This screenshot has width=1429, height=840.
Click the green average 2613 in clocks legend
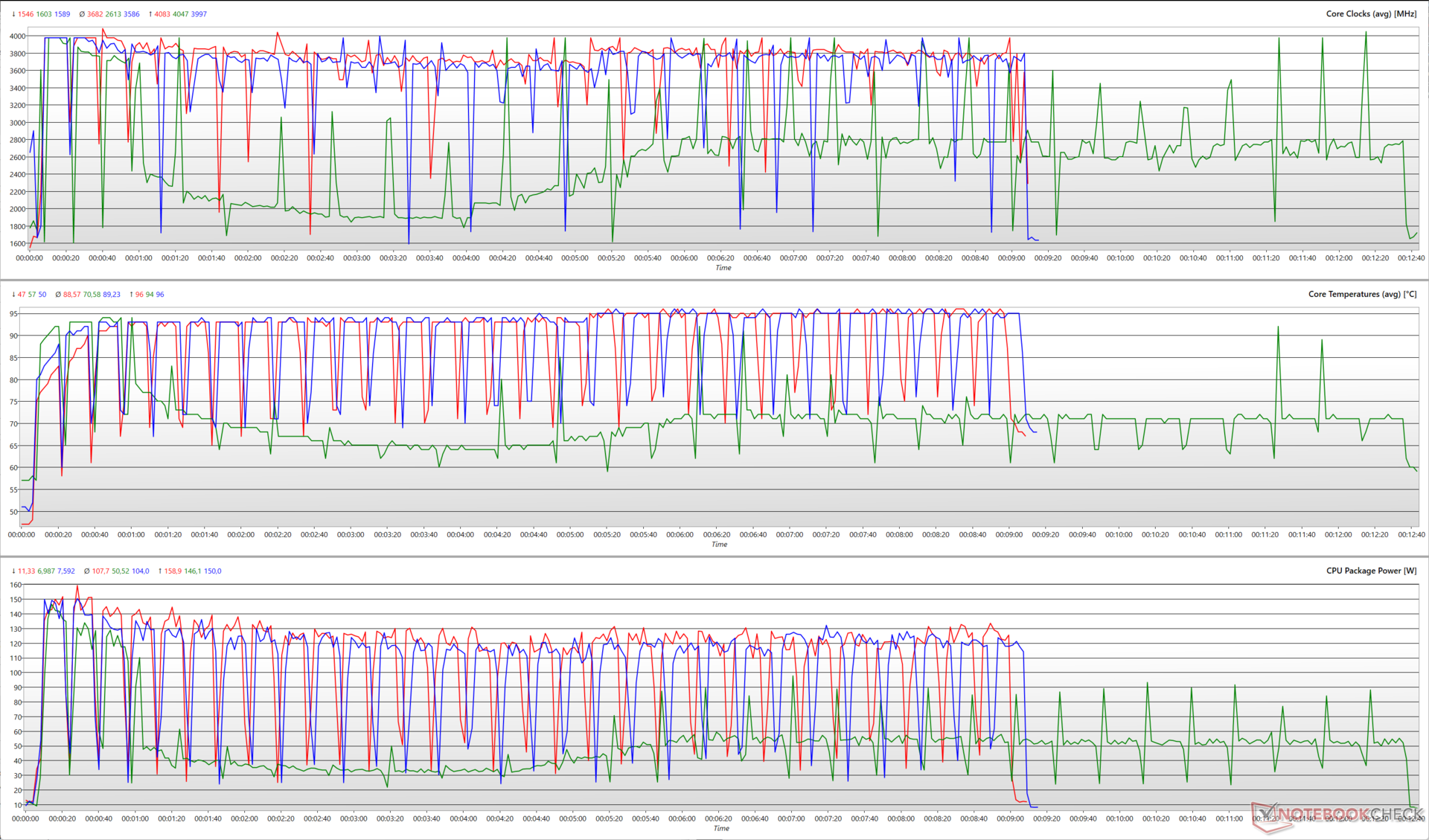(x=113, y=14)
